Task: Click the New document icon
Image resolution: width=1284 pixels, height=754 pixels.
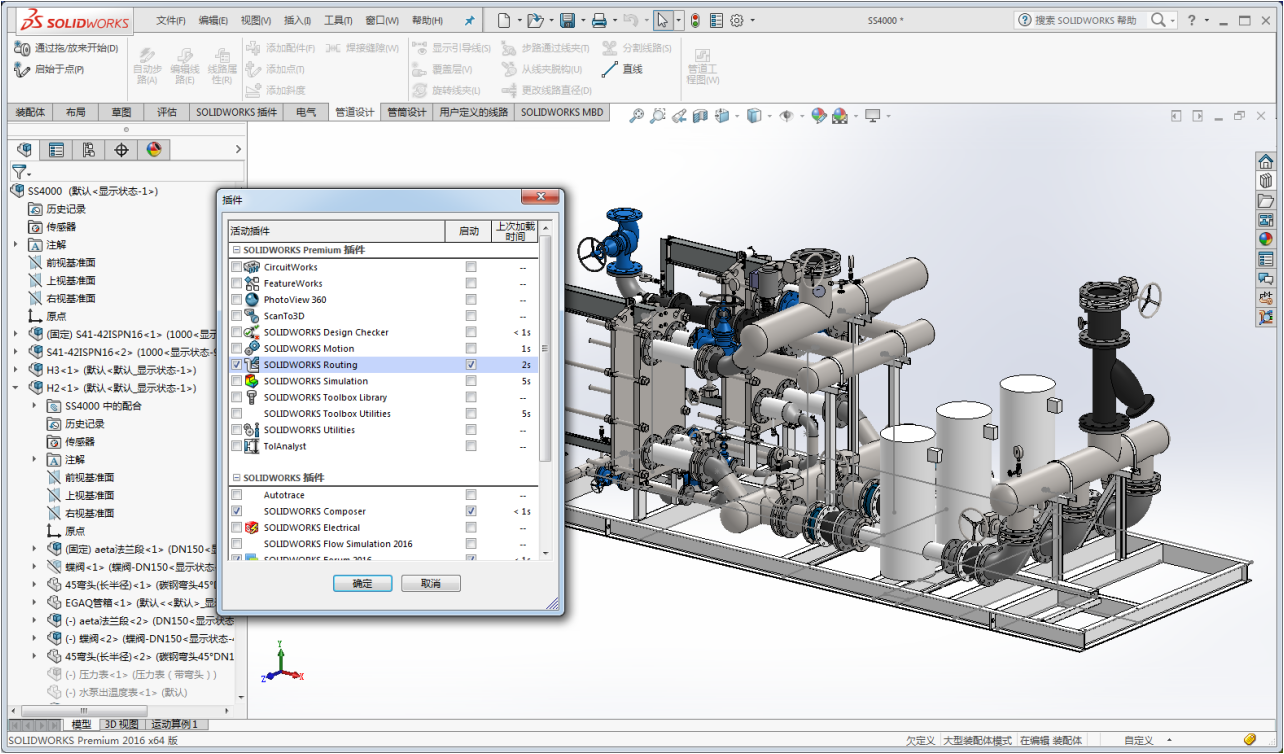Action: coord(504,20)
